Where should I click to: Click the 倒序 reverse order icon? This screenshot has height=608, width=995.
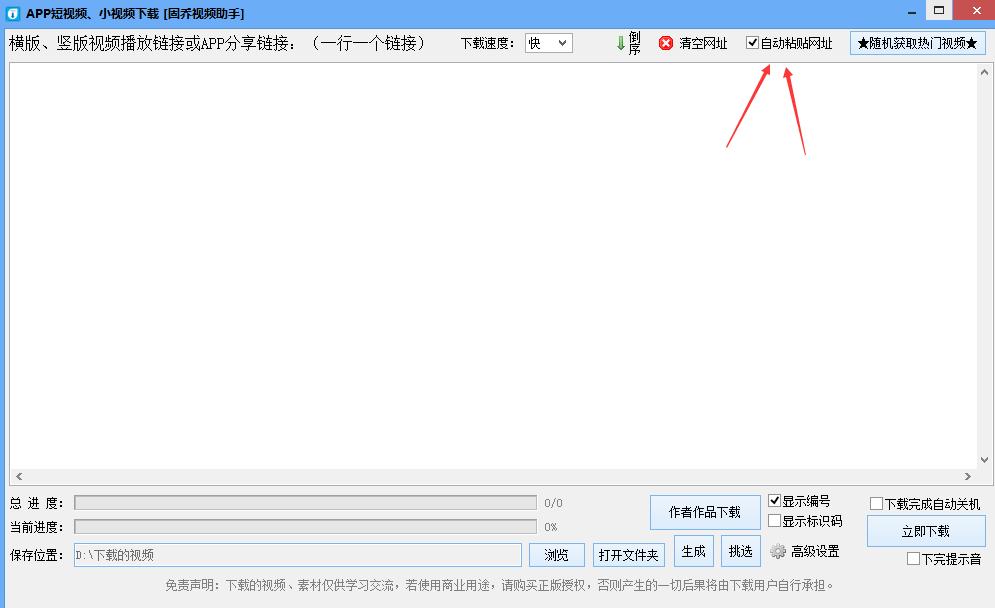click(626, 43)
